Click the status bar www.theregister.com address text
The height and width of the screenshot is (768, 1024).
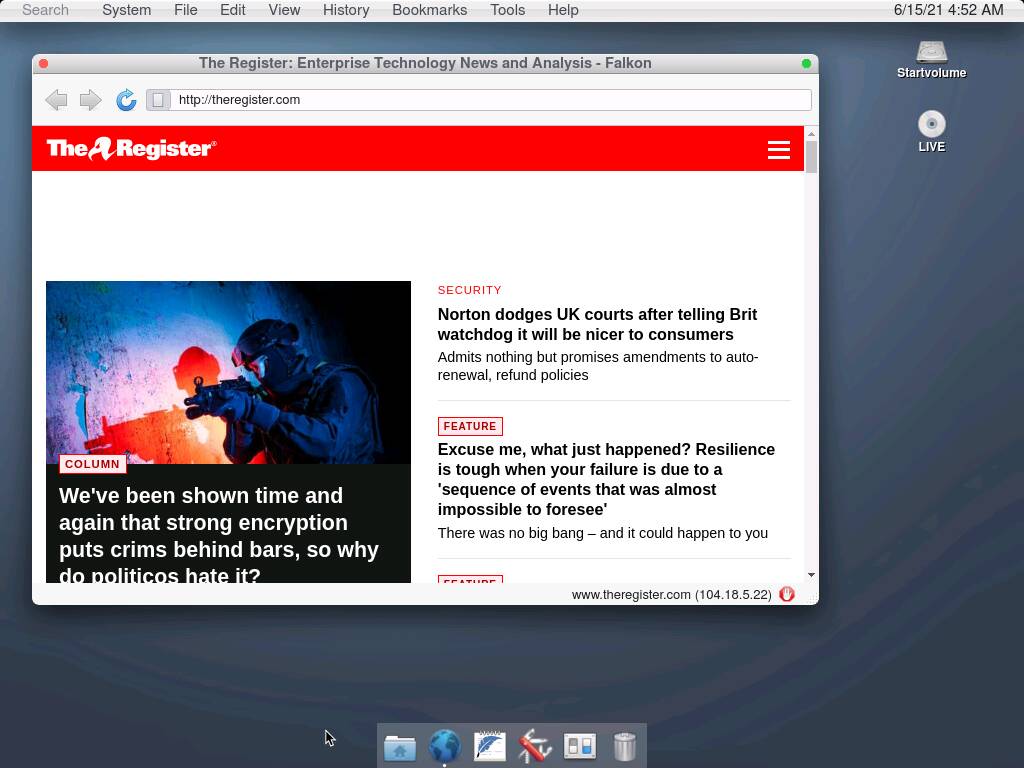tap(671, 594)
